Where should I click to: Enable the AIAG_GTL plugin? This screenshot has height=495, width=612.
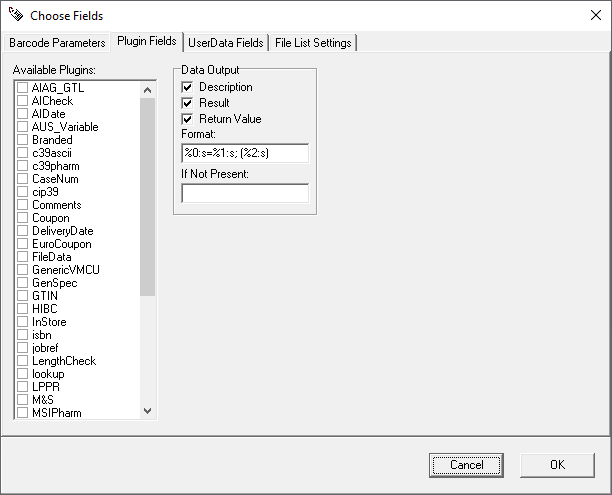(x=22, y=88)
